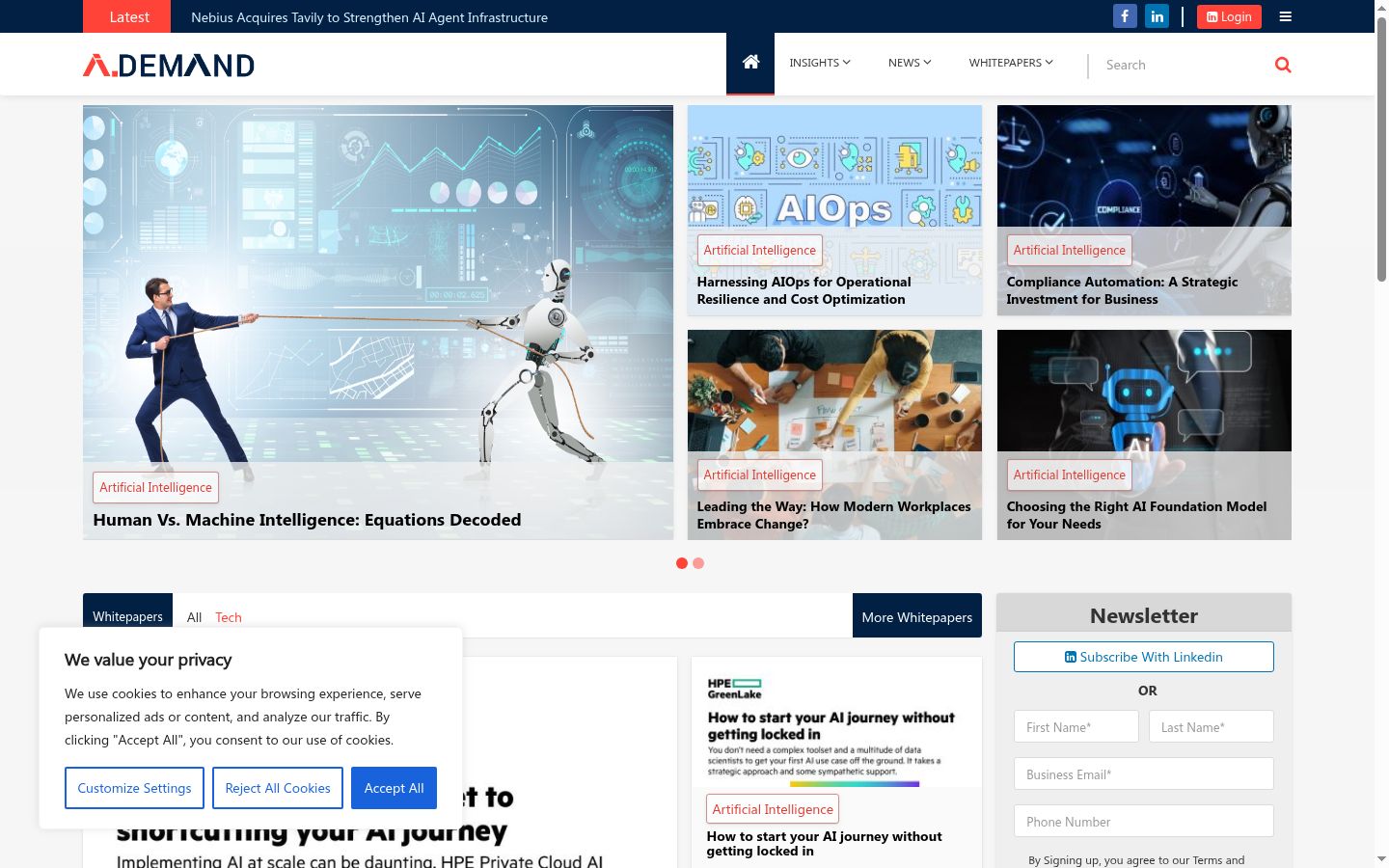Image resolution: width=1389 pixels, height=868 pixels.
Task: Open How to start your AI journey title
Action: click(x=824, y=843)
